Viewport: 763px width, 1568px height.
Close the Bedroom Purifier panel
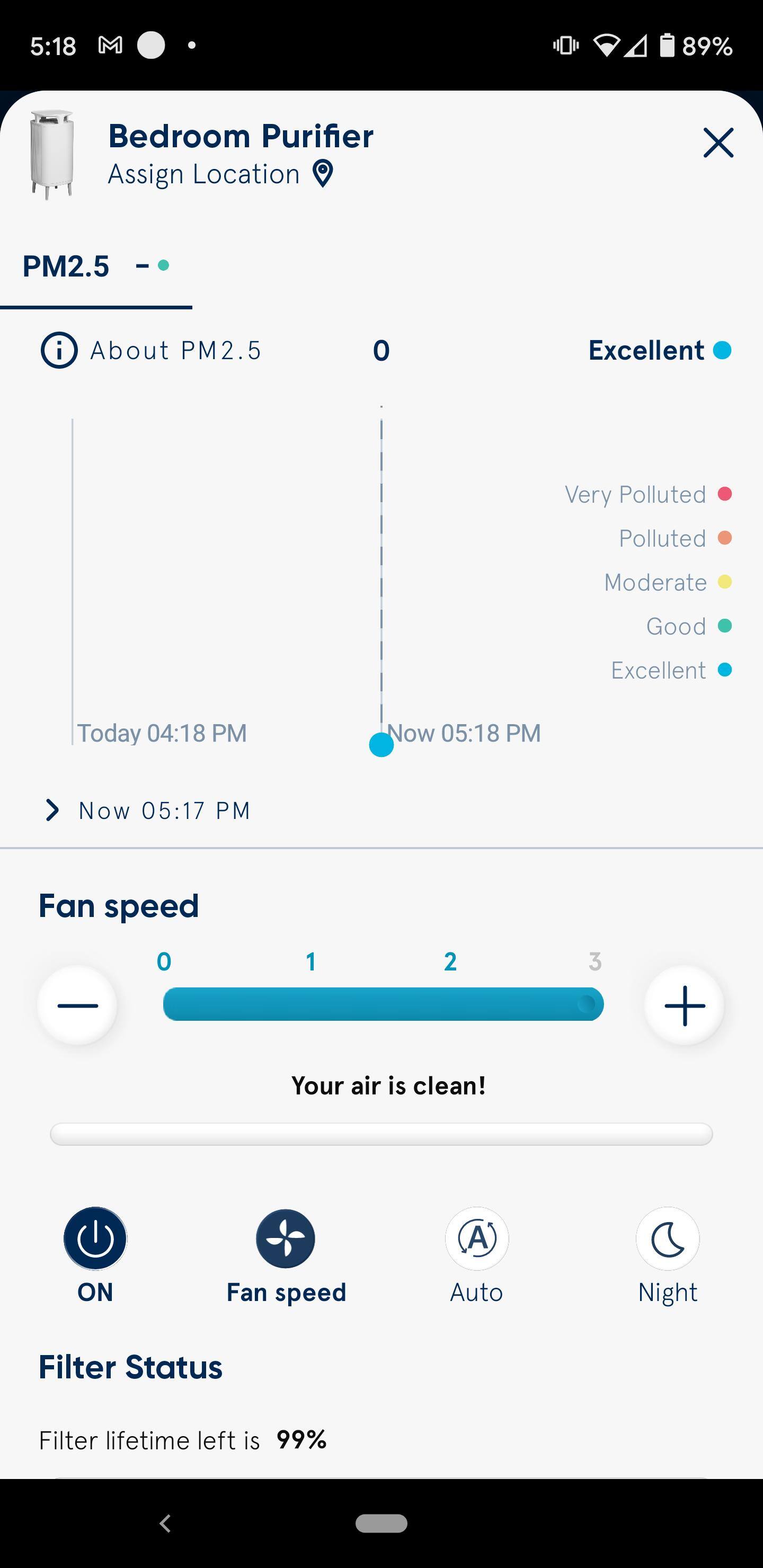(718, 142)
